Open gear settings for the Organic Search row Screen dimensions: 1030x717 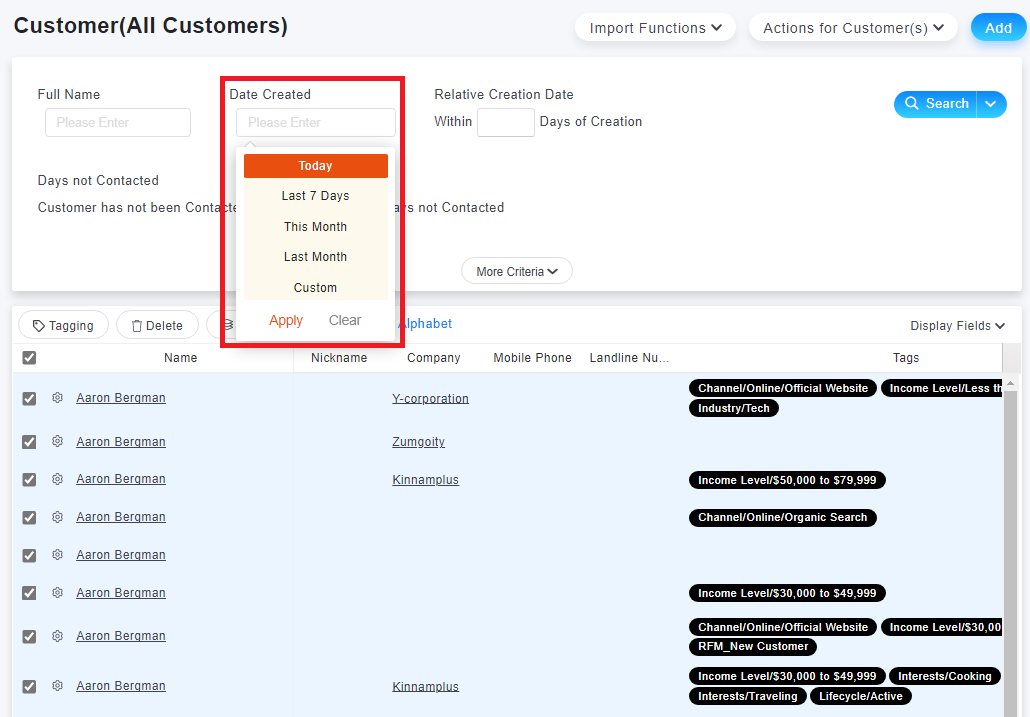point(57,517)
